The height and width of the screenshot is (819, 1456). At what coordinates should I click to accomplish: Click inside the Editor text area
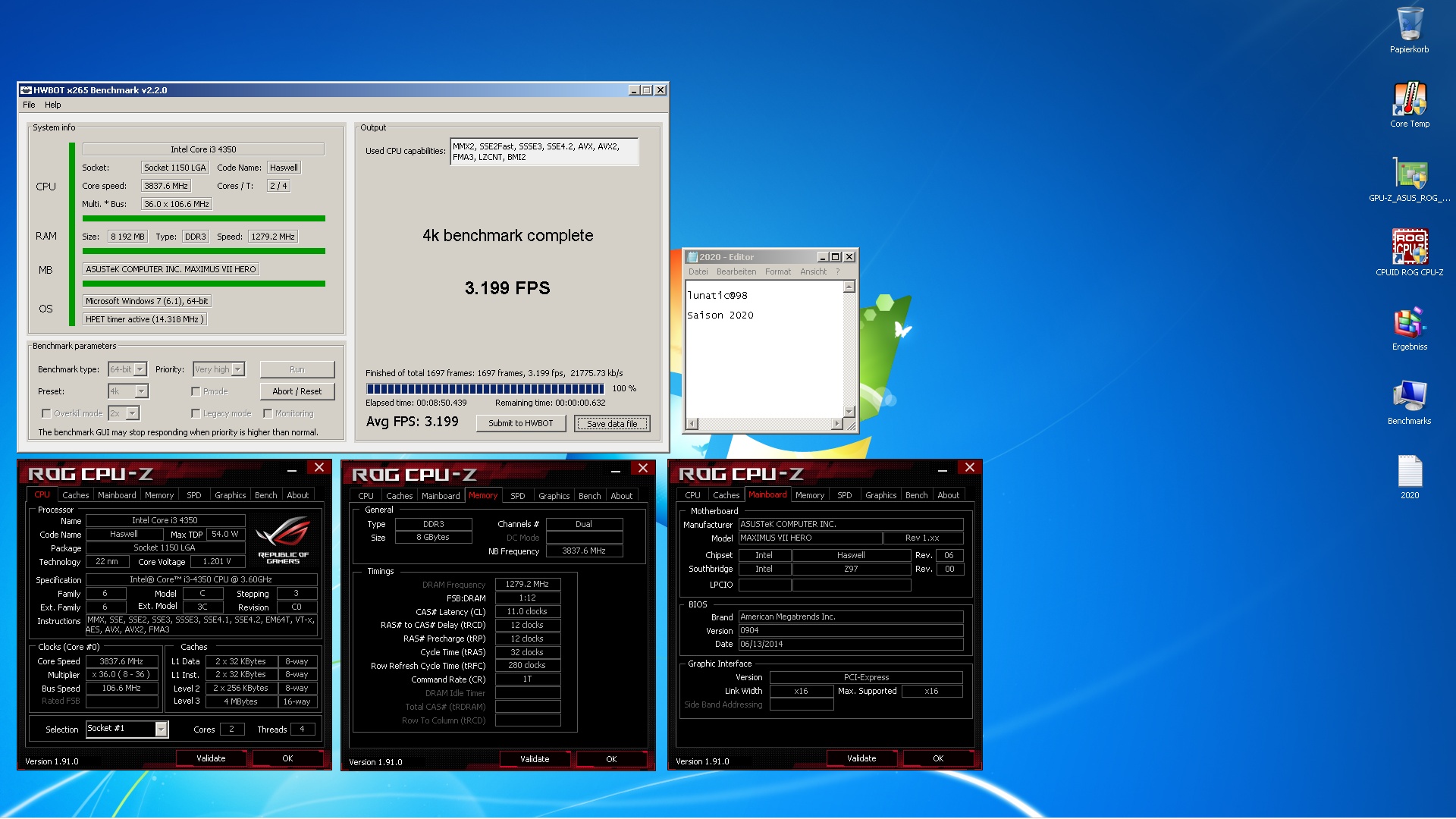(764, 349)
